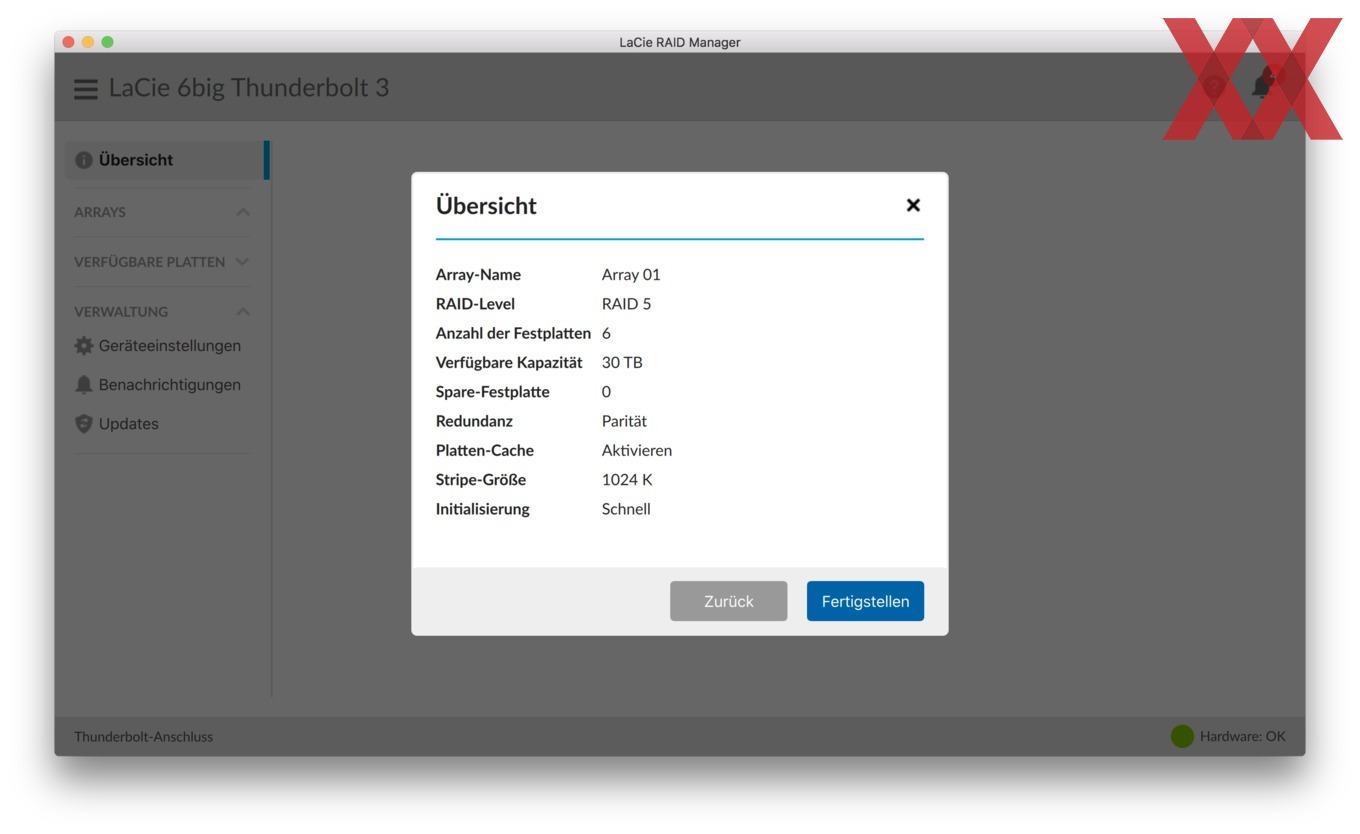Click the Hardware: OK status text
Image resolution: width=1360 pixels, height=834 pixels.
pos(1243,737)
